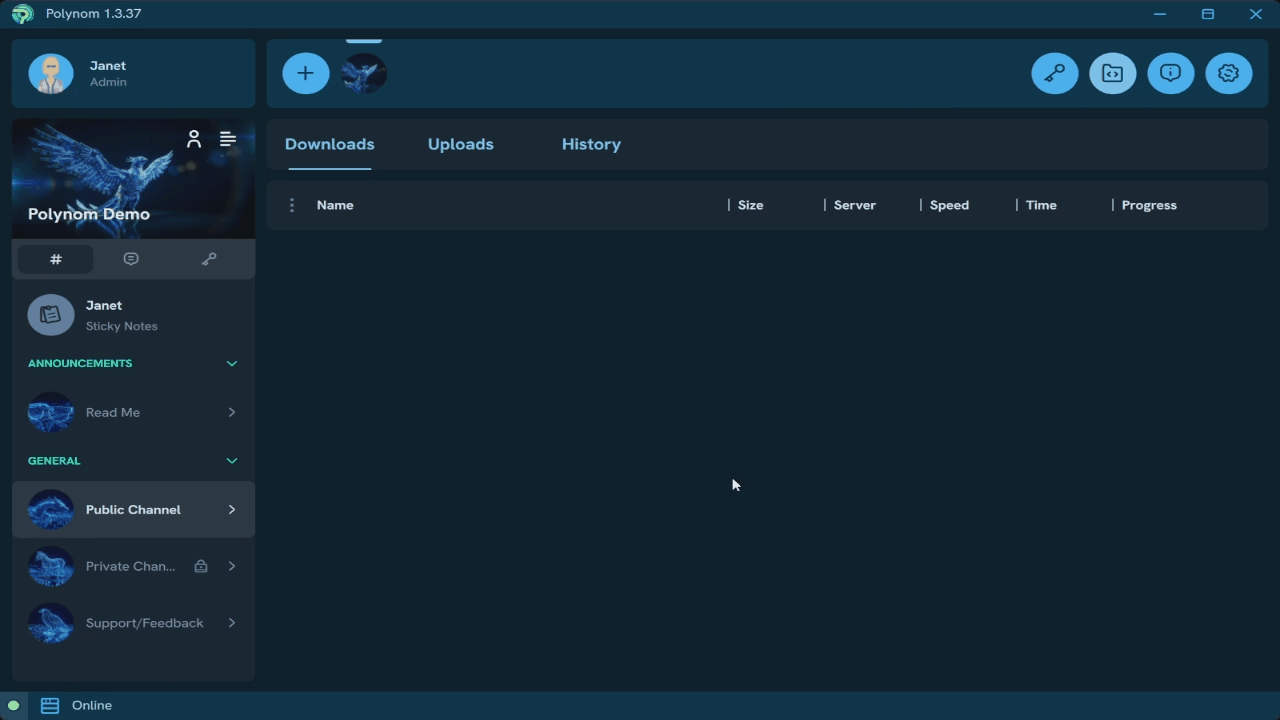Expand the Read Me channel arrow
Viewport: 1280px width, 720px height.
click(x=231, y=412)
